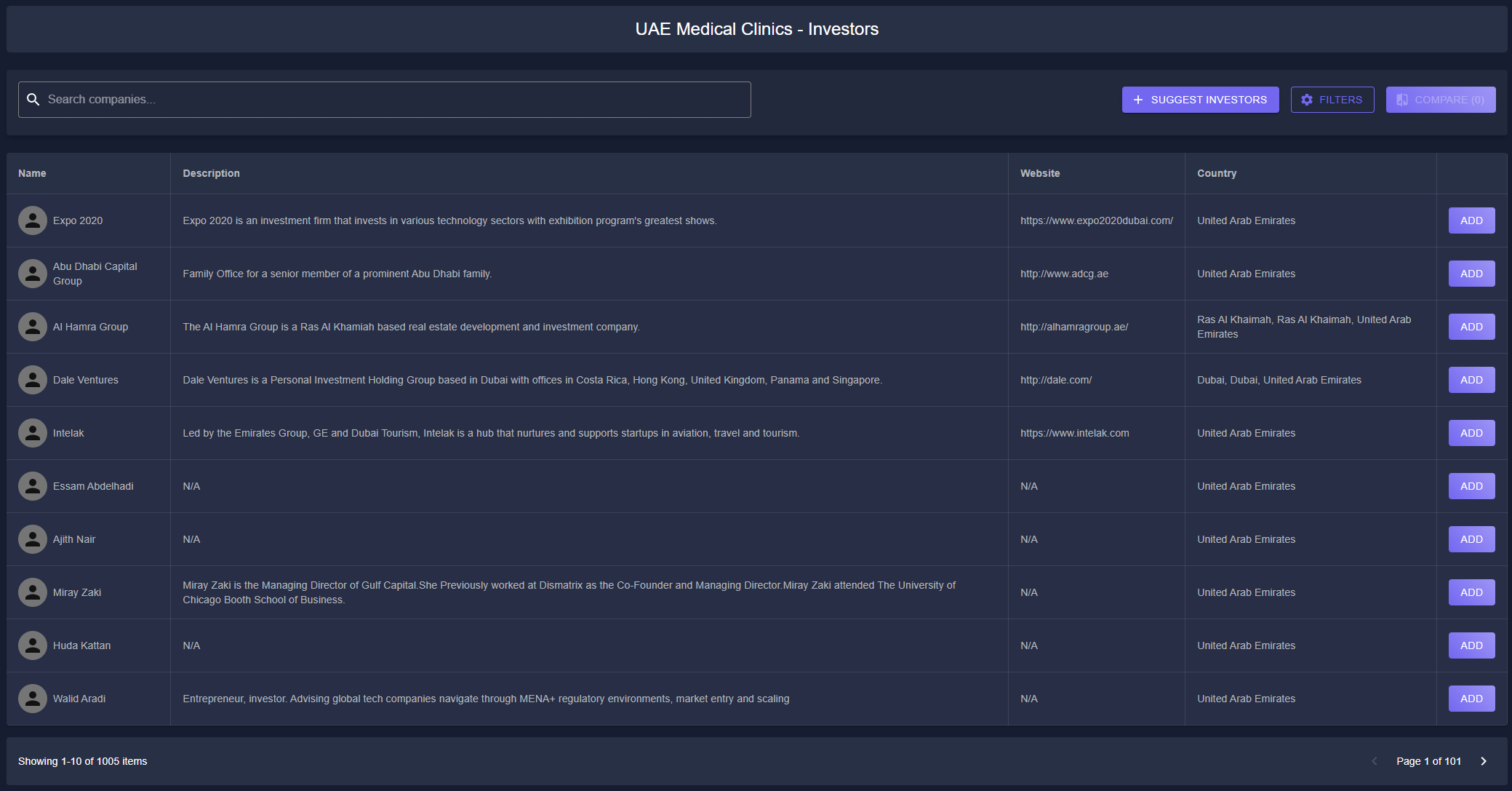Focus the Search companies field
Image resolution: width=1512 pixels, height=791 pixels.
(x=393, y=100)
